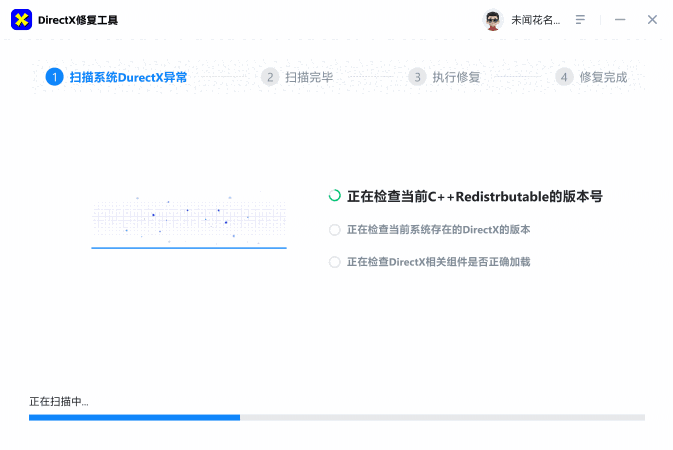Open the hamburger menu icon
The width and height of the screenshot is (673, 450).
coord(580,20)
